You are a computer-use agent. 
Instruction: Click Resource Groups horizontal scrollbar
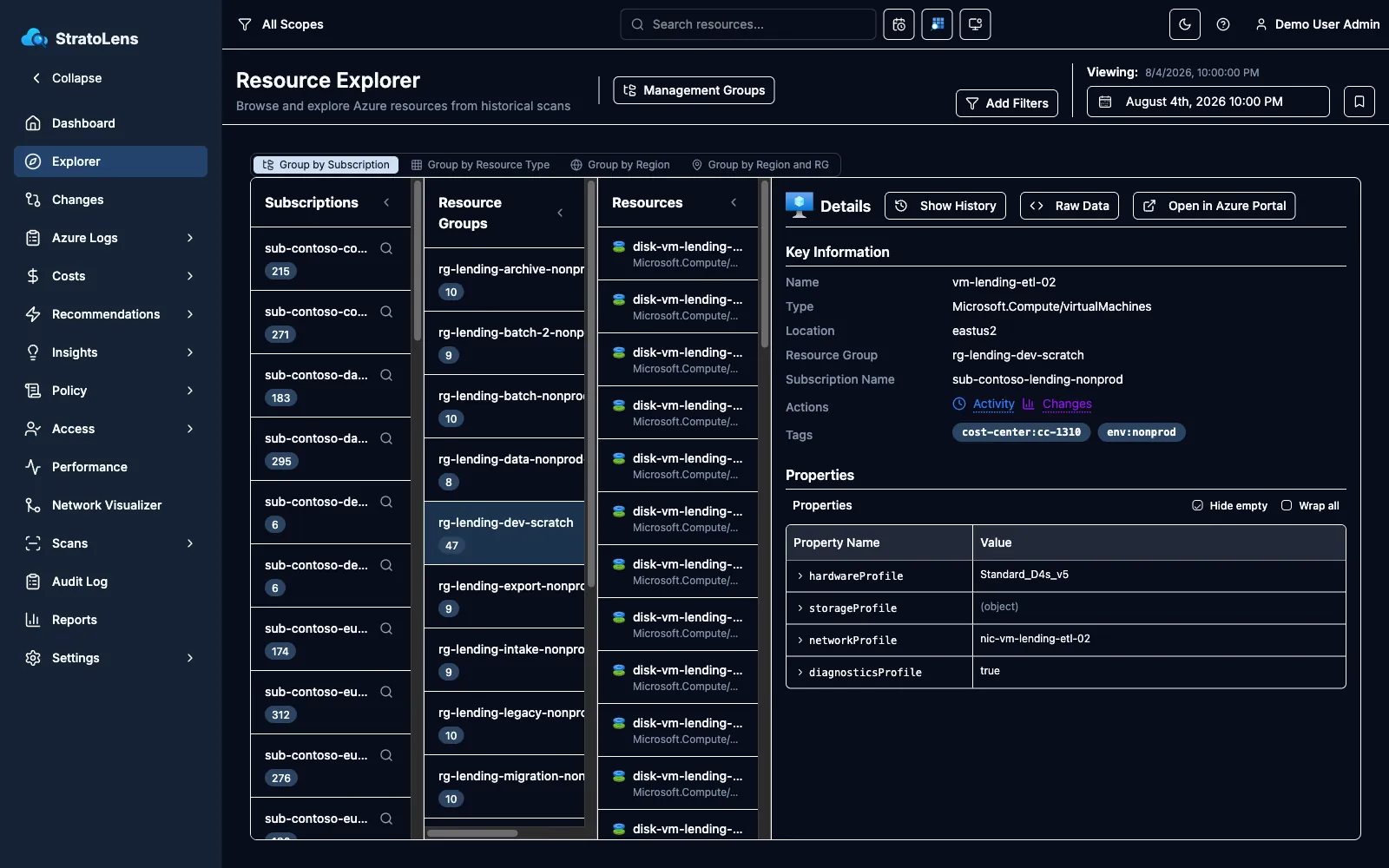[x=472, y=833]
